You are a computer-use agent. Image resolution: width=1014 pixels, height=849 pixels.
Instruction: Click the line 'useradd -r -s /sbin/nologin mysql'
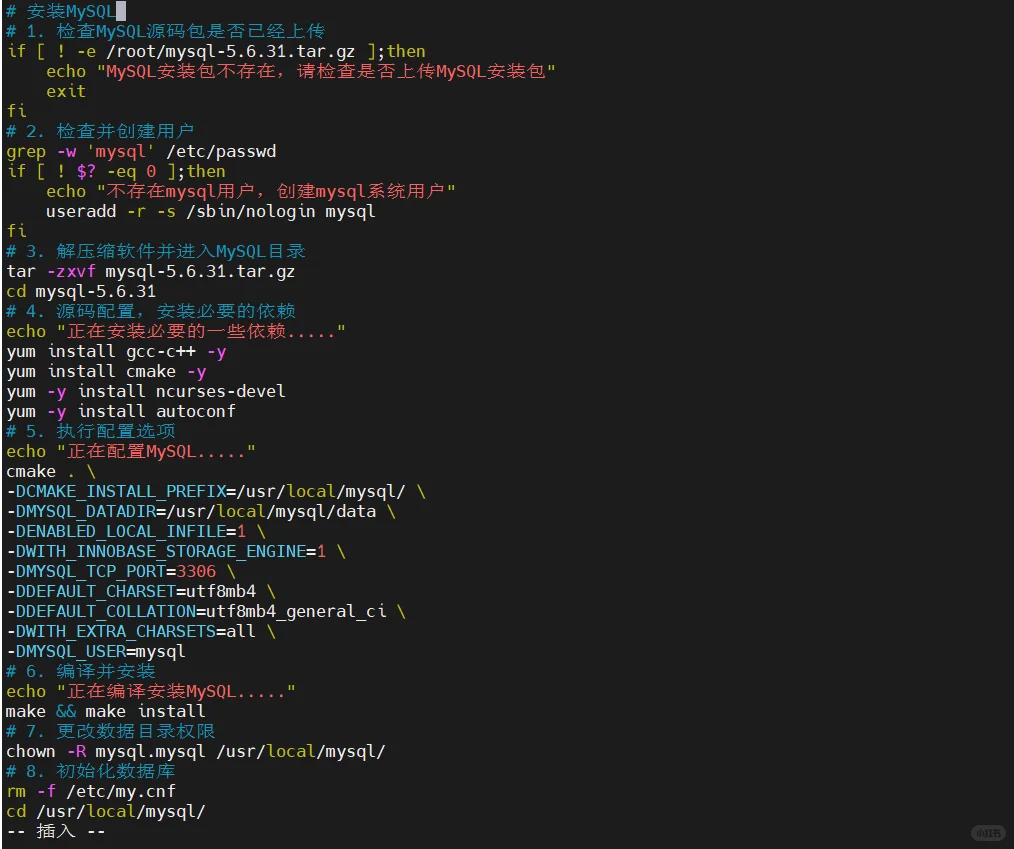(x=210, y=211)
